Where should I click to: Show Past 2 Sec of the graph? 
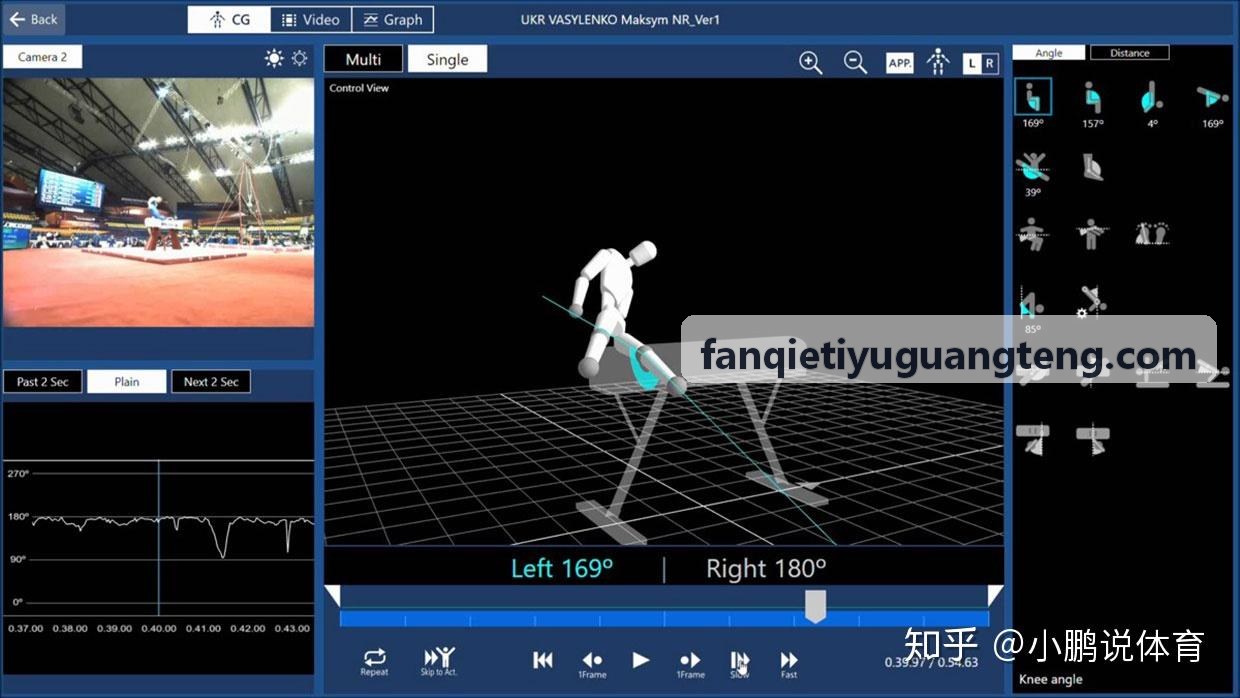click(x=43, y=382)
